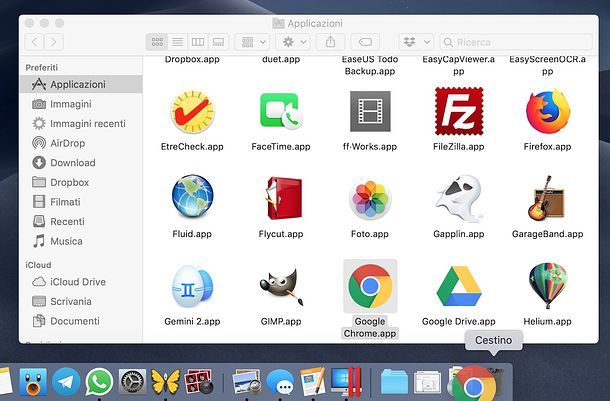This screenshot has height=401, width=610.
Task: Open the item grouping dropdown
Action: (253, 42)
